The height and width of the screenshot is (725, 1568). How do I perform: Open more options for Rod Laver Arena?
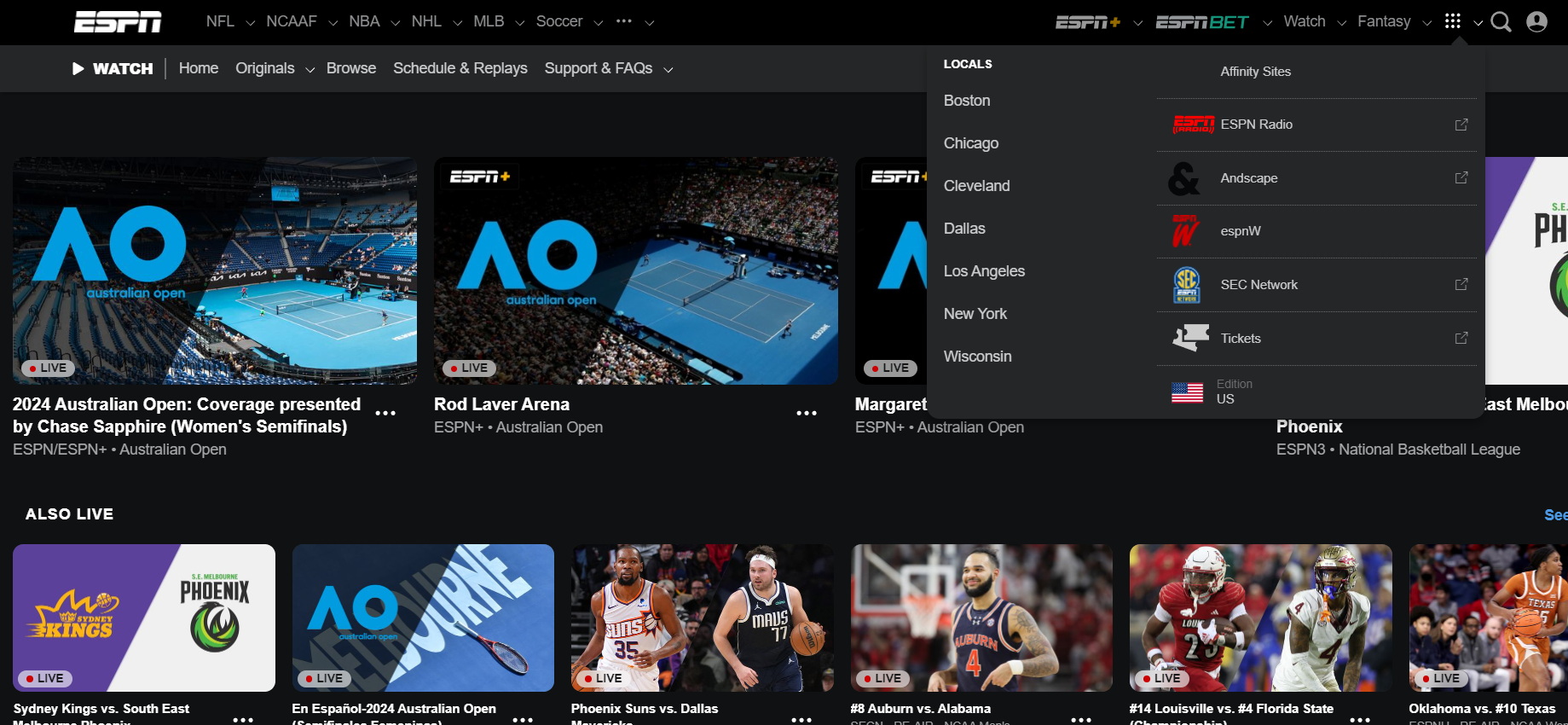pos(807,413)
